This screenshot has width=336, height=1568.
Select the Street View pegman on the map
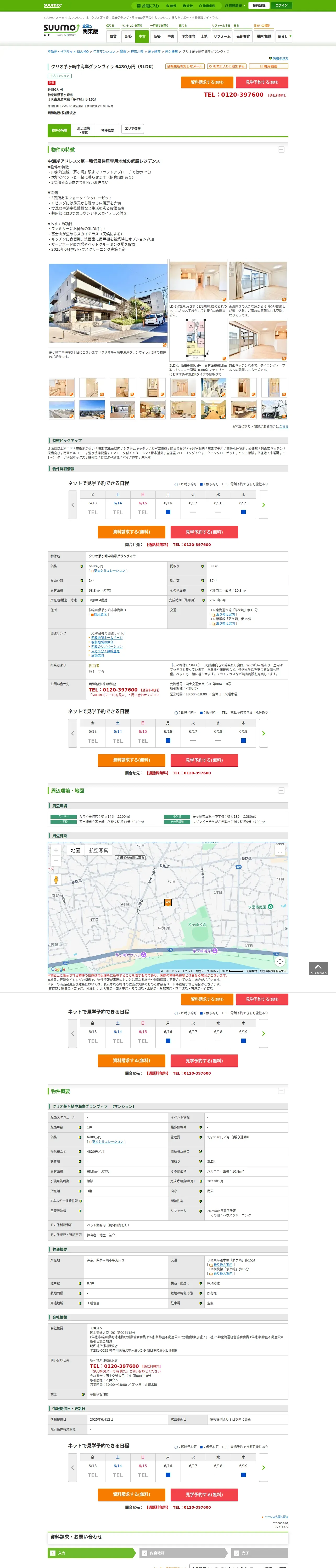coord(56,880)
